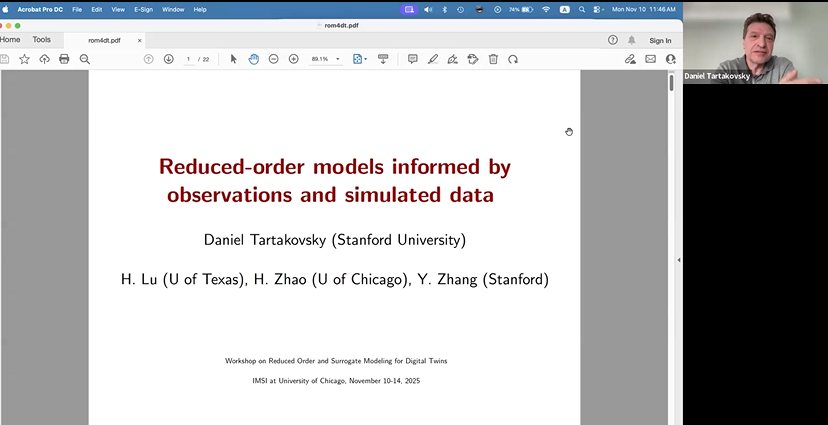Click the upload to cloud icon

tap(44, 59)
